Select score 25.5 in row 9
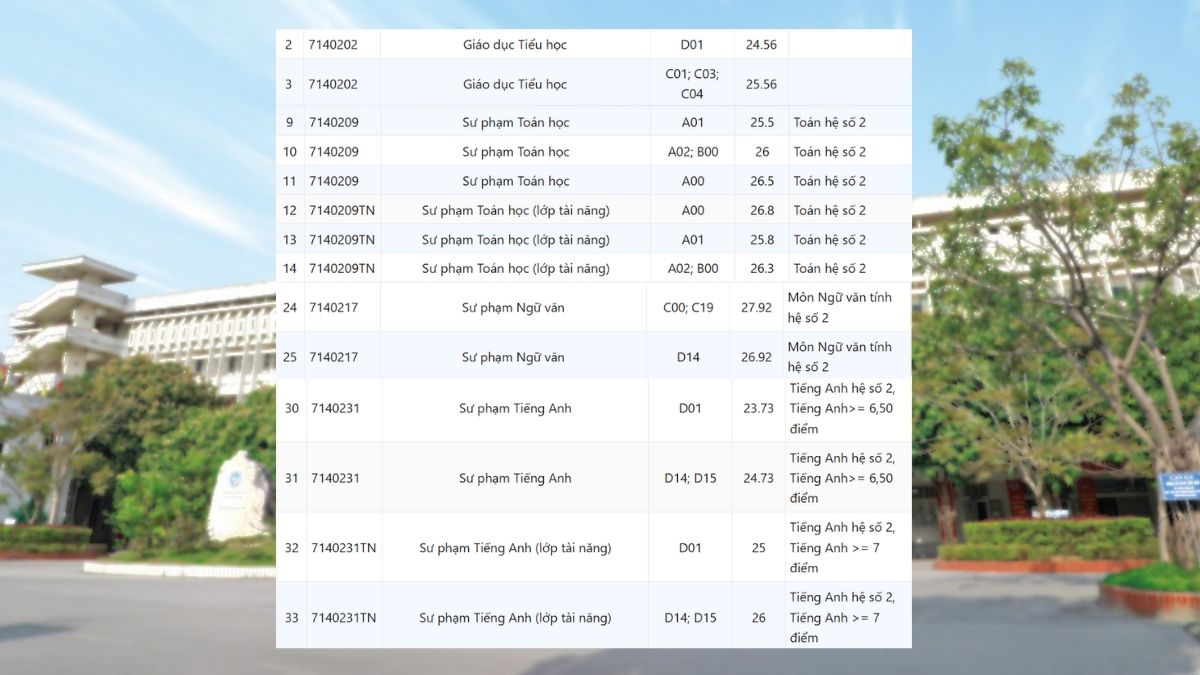This screenshot has height=675, width=1200. 761,123
